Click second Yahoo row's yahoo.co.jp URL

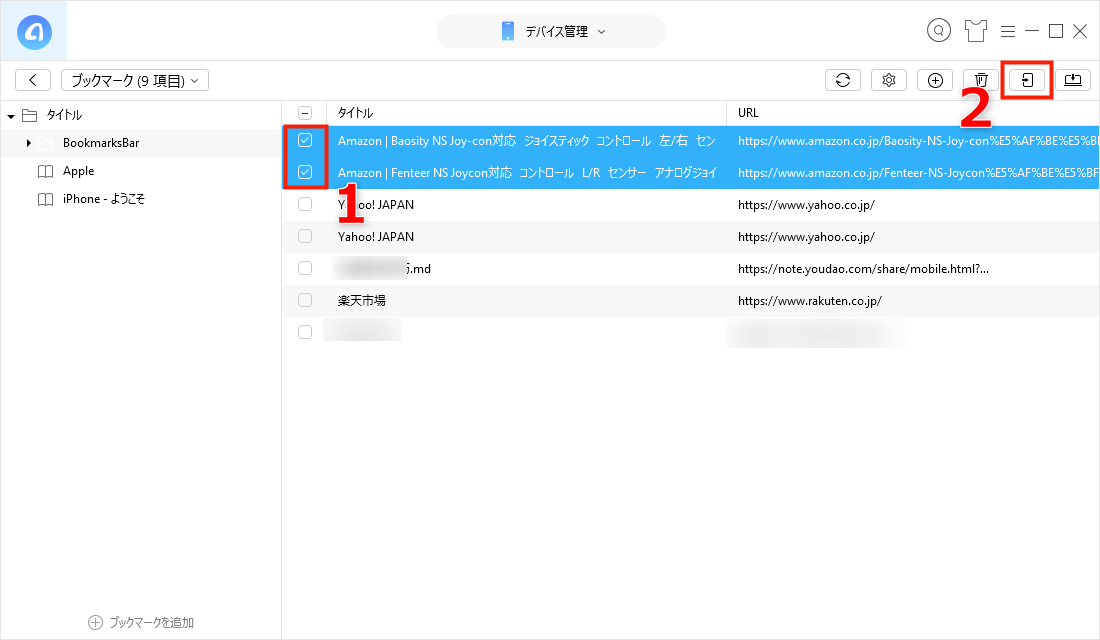(806, 237)
